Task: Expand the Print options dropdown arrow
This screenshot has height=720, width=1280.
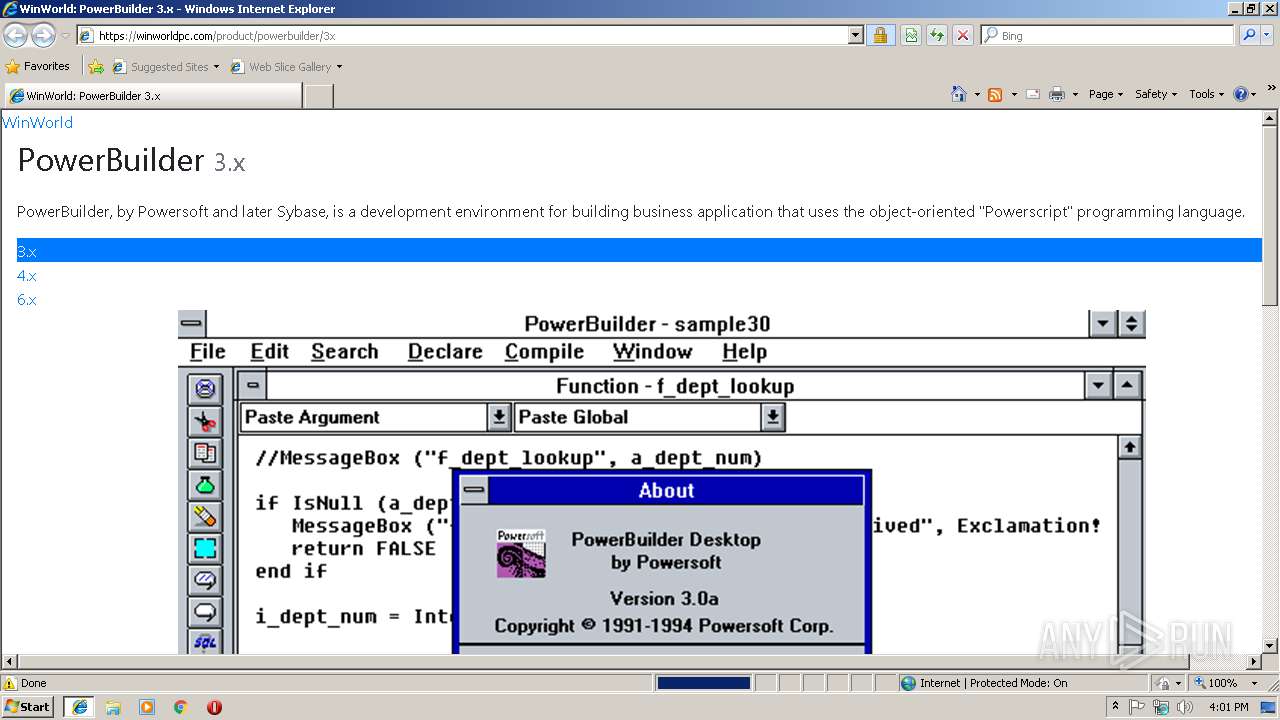Action: [1075, 95]
